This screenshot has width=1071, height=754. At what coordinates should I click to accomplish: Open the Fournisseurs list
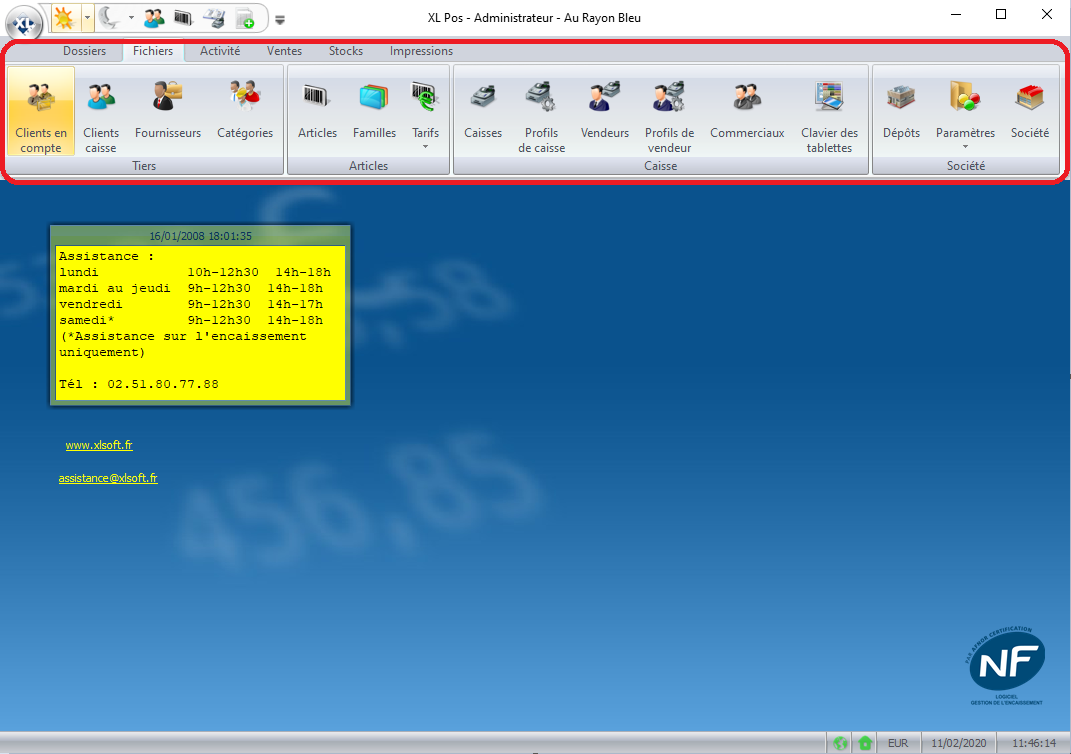(x=168, y=112)
